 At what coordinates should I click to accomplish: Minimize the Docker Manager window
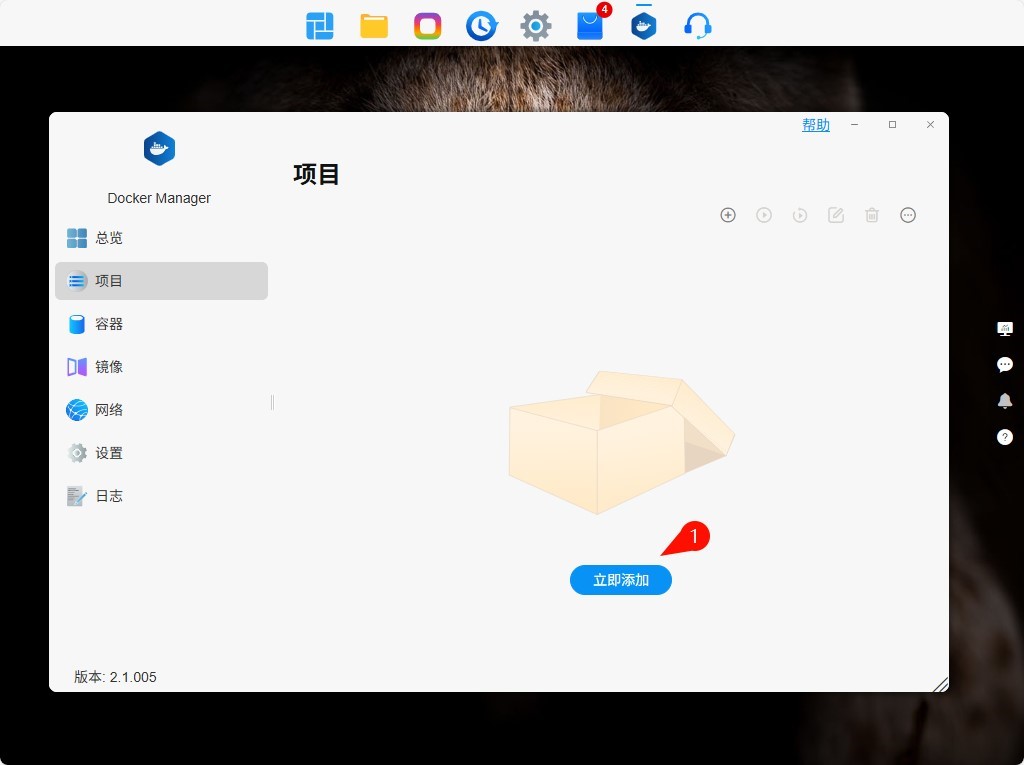[x=854, y=125]
